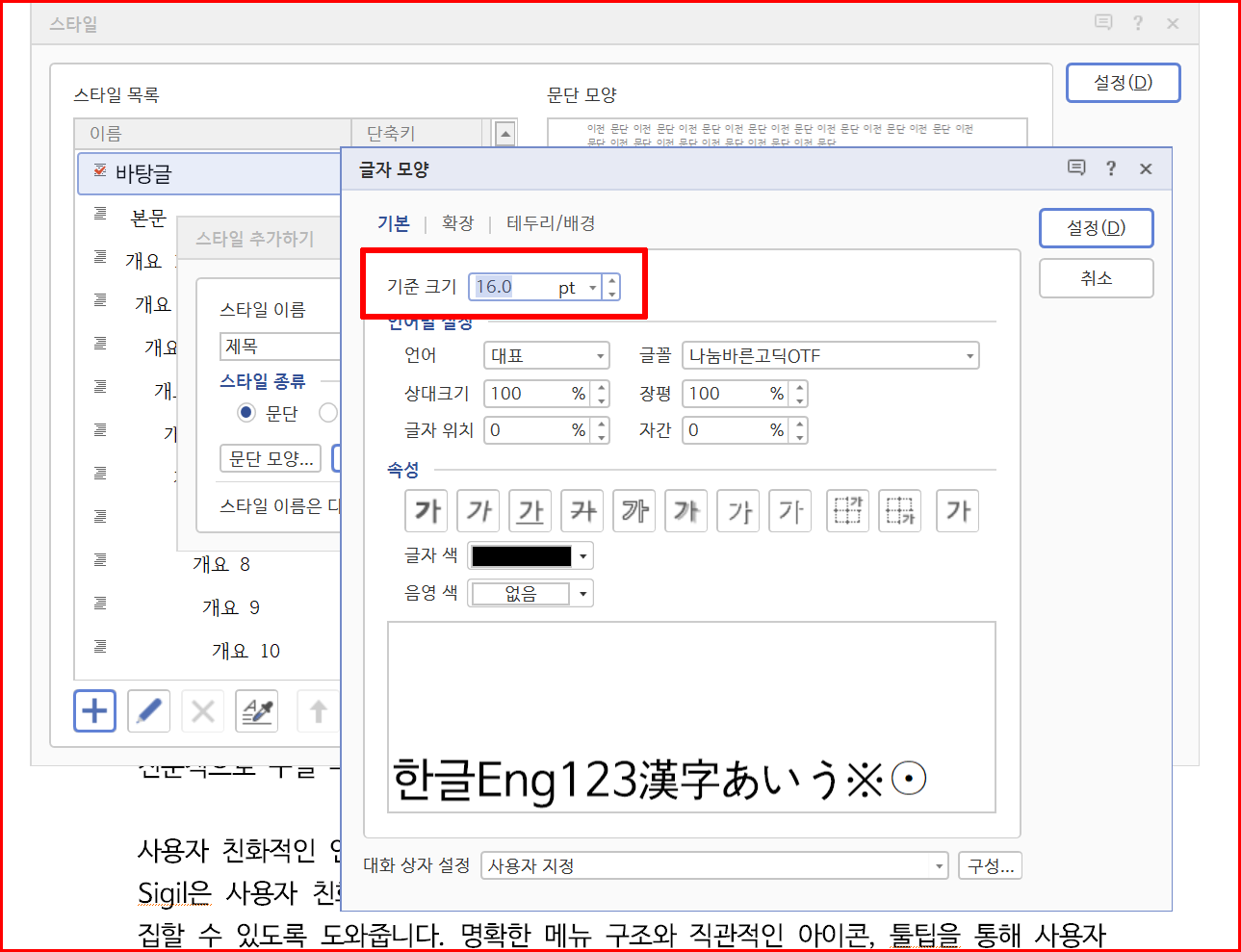Click the 구성... button

click(x=990, y=866)
